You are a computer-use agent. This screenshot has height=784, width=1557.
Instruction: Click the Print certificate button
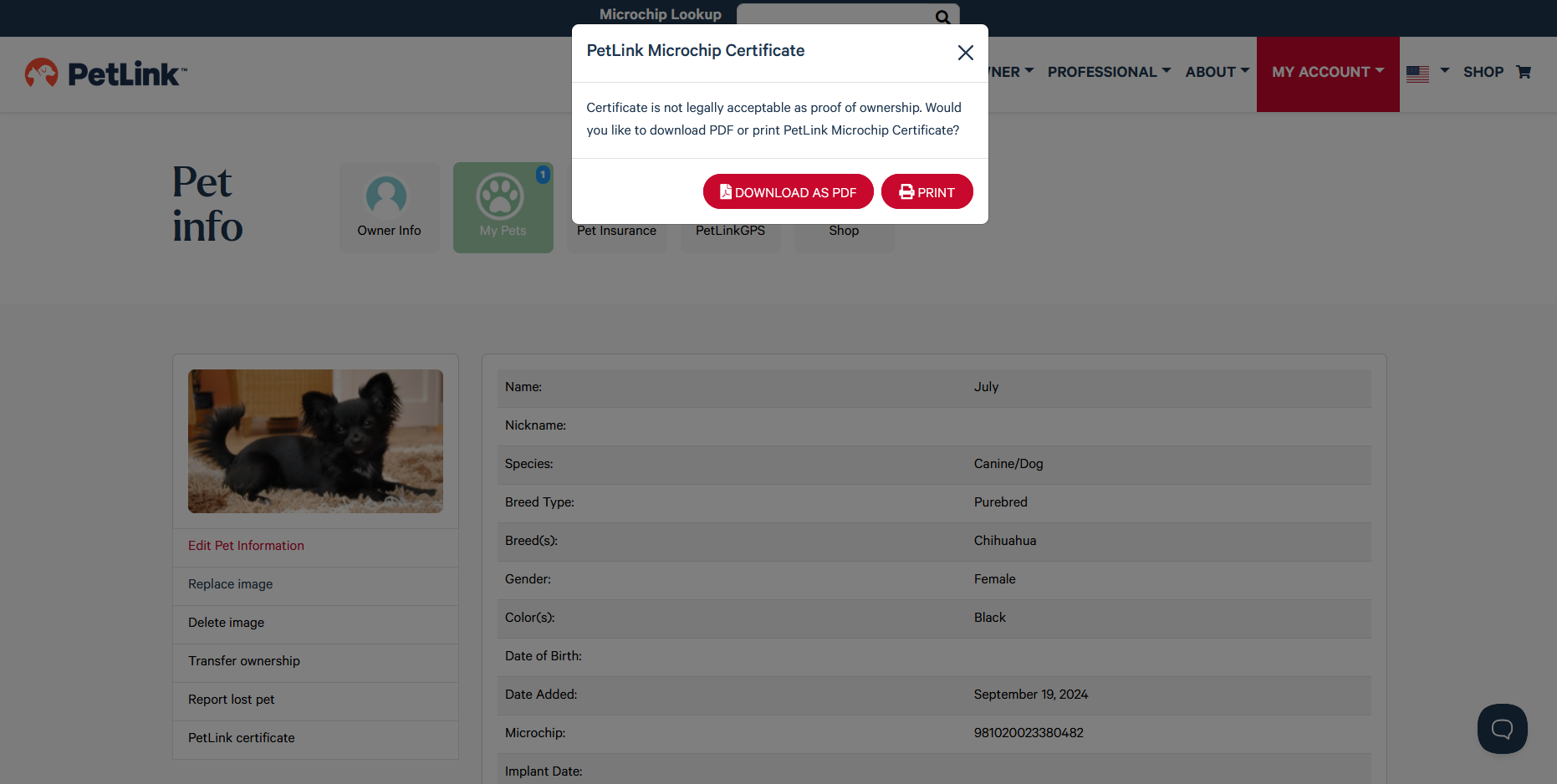click(927, 191)
